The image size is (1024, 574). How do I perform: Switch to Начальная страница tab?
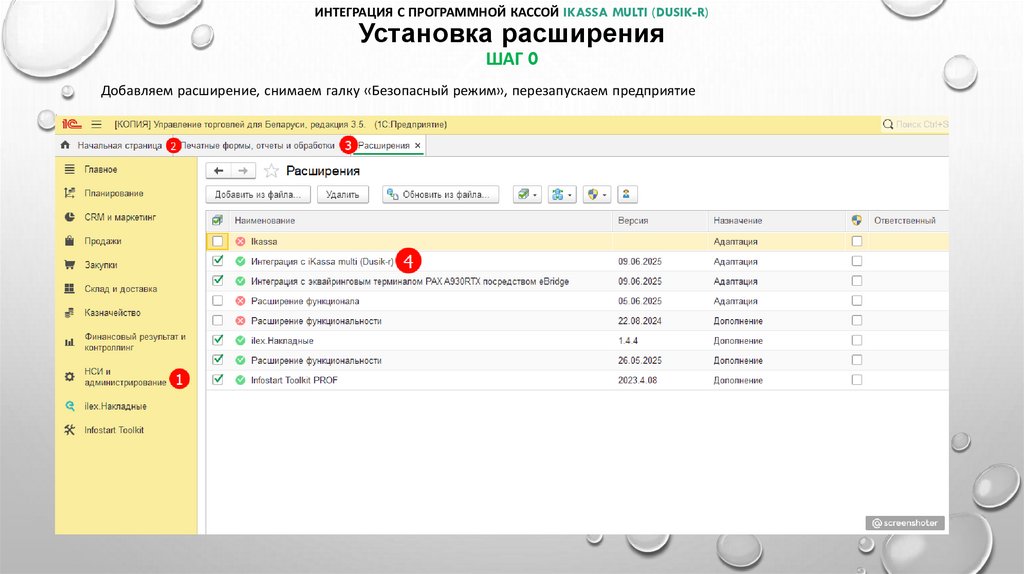(x=120, y=146)
